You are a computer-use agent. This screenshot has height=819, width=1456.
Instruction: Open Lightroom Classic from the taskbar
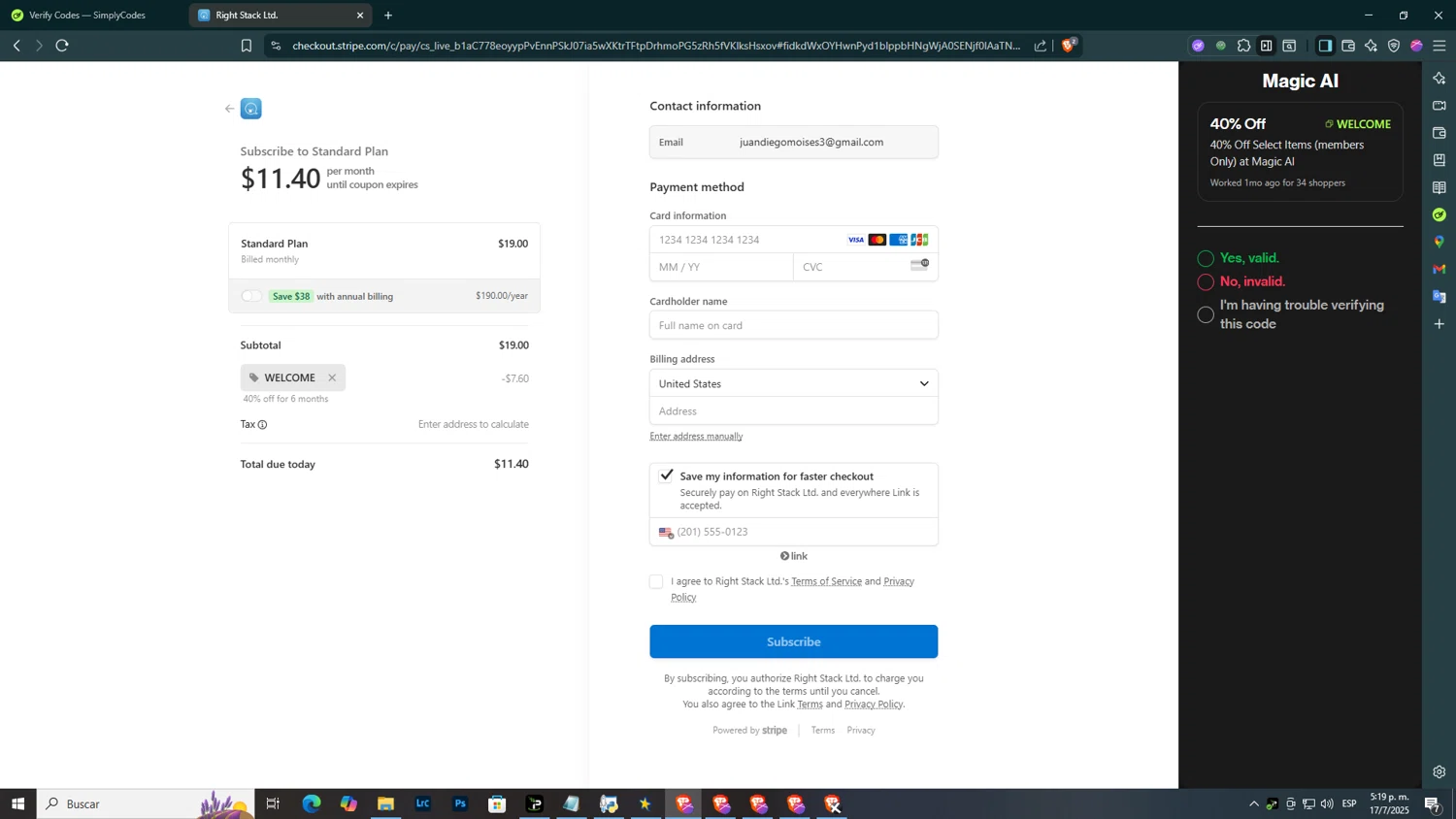(423, 803)
